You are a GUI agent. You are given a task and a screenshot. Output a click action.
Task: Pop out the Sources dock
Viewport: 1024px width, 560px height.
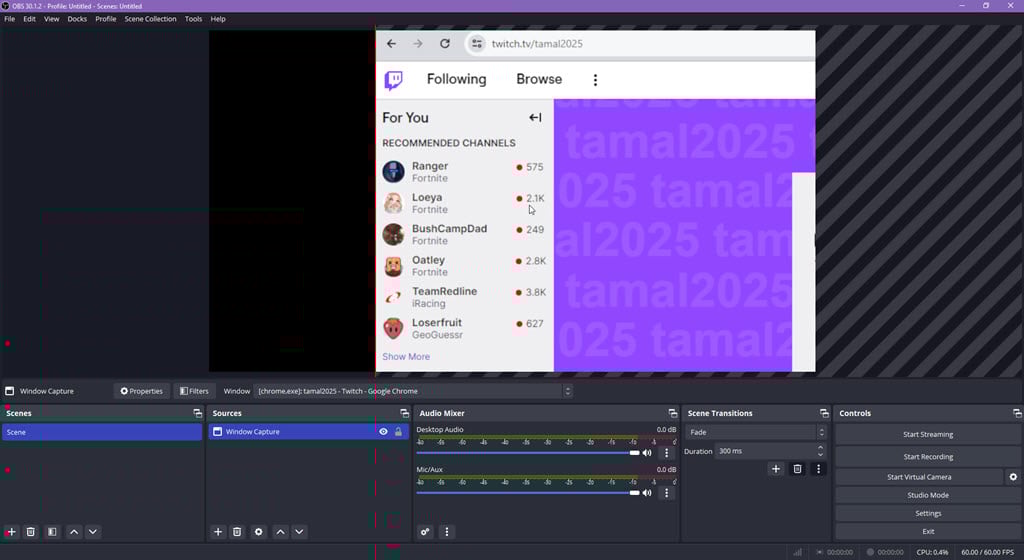[404, 413]
